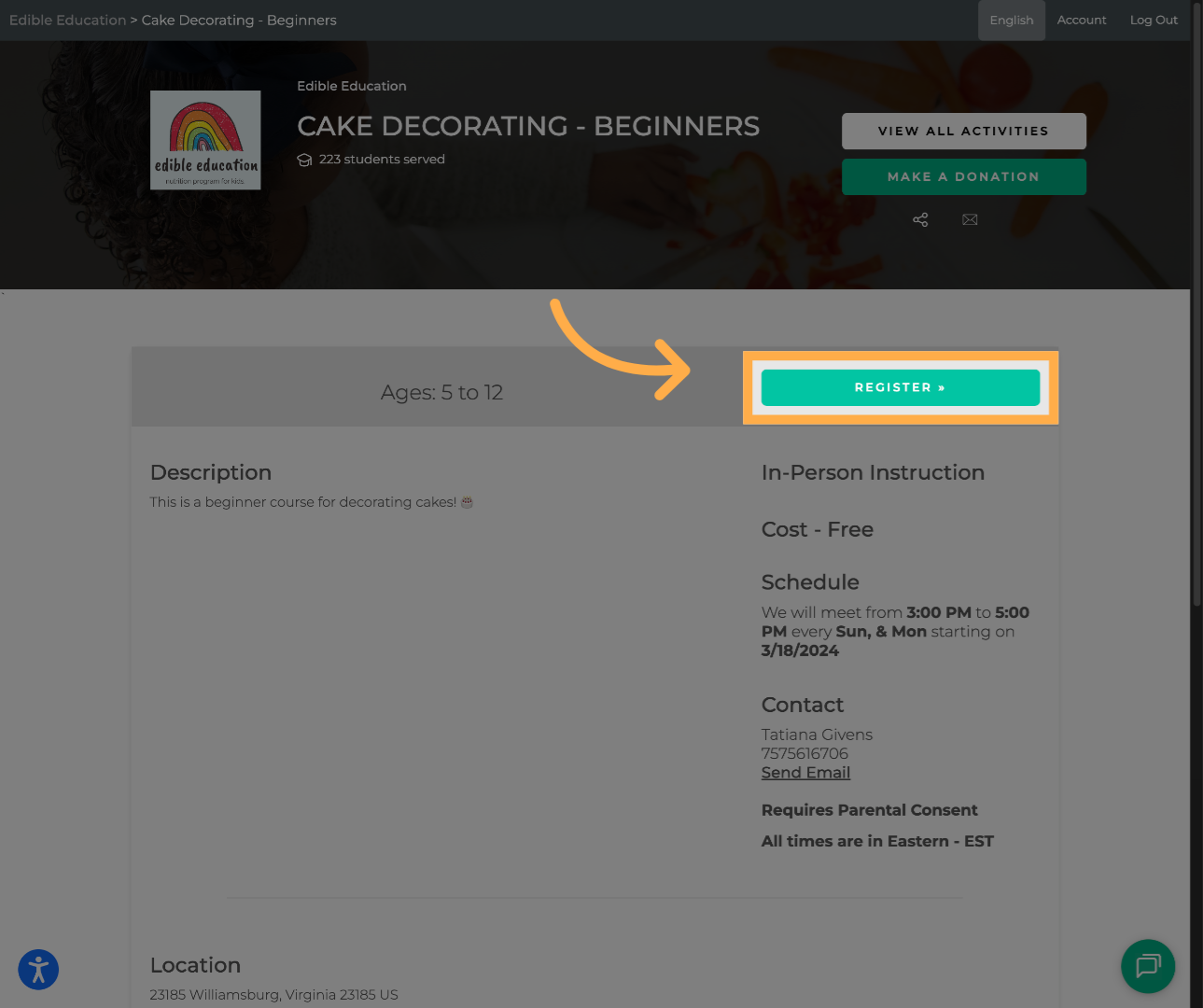The image size is (1203, 1008).
Task: Select Log Out in top bar
Action: (1154, 20)
